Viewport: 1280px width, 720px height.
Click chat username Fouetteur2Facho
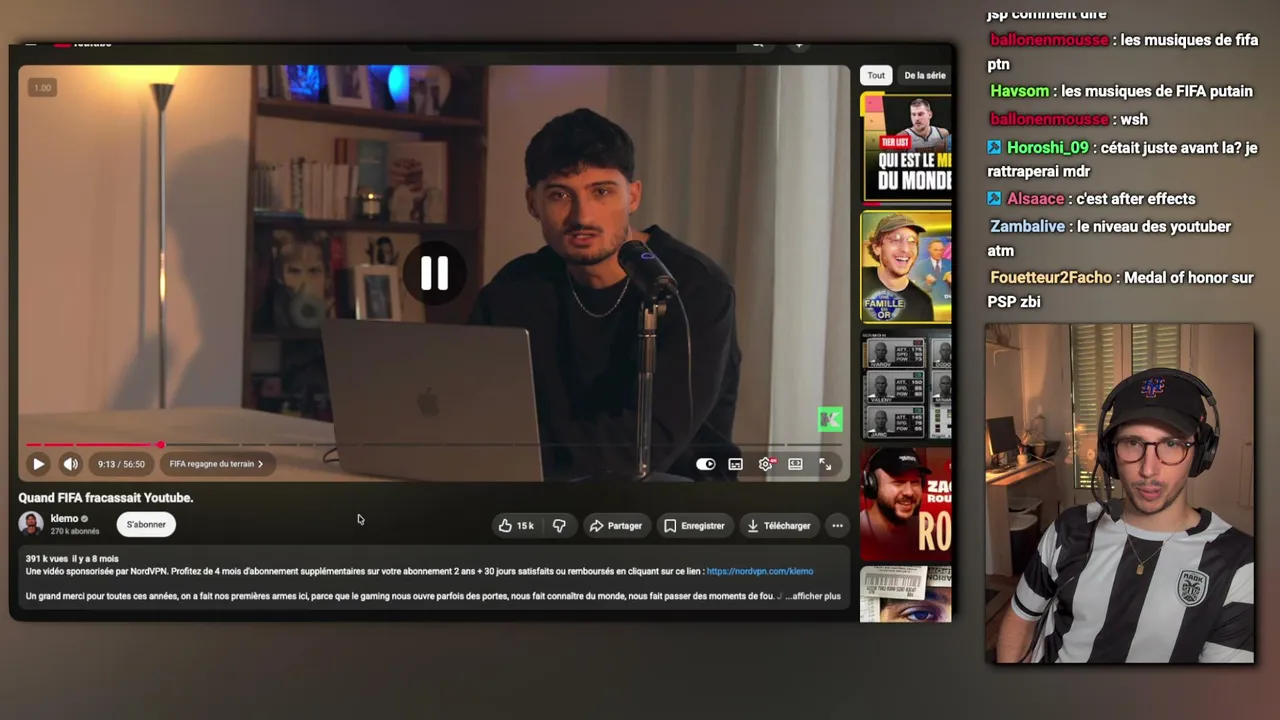click(x=1050, y=277)
